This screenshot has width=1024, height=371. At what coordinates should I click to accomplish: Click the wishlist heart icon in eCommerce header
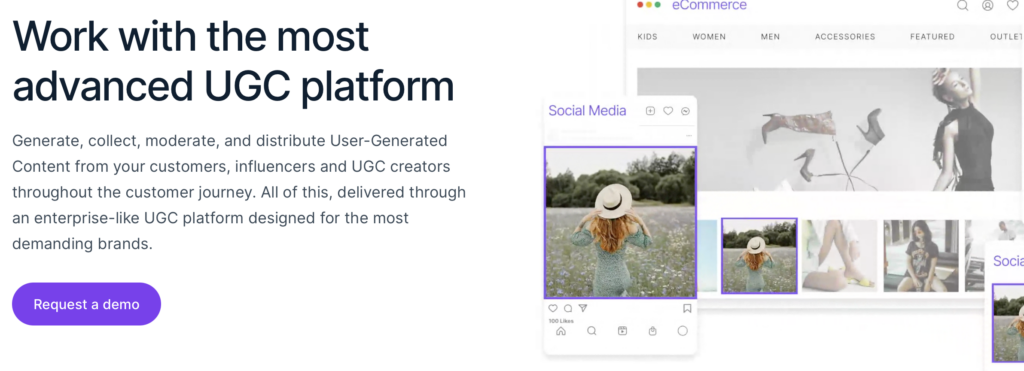(x=1013, y=5)
